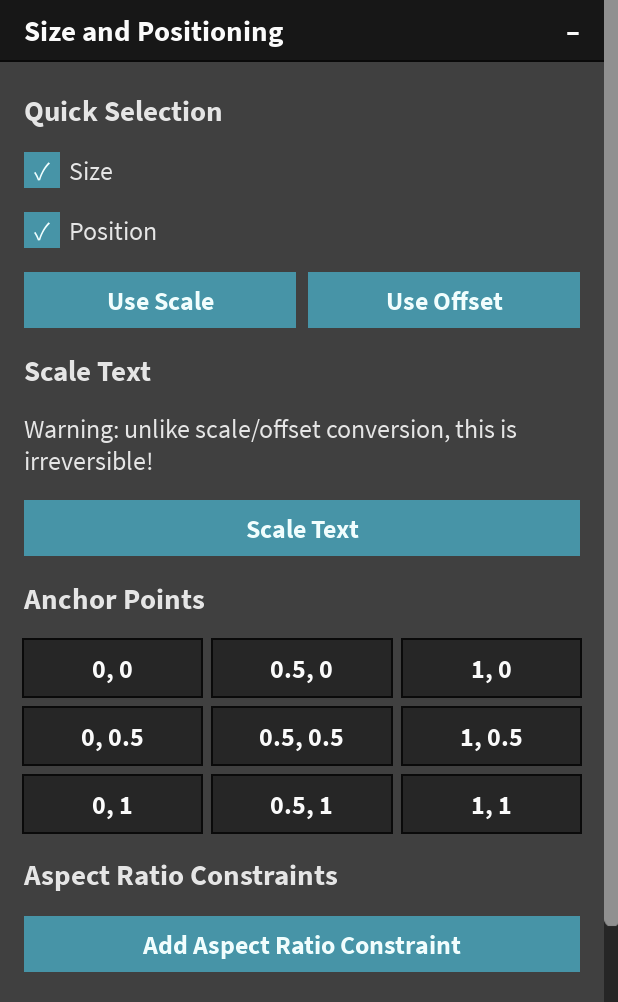Click the Use Offset button

(444, 301)
